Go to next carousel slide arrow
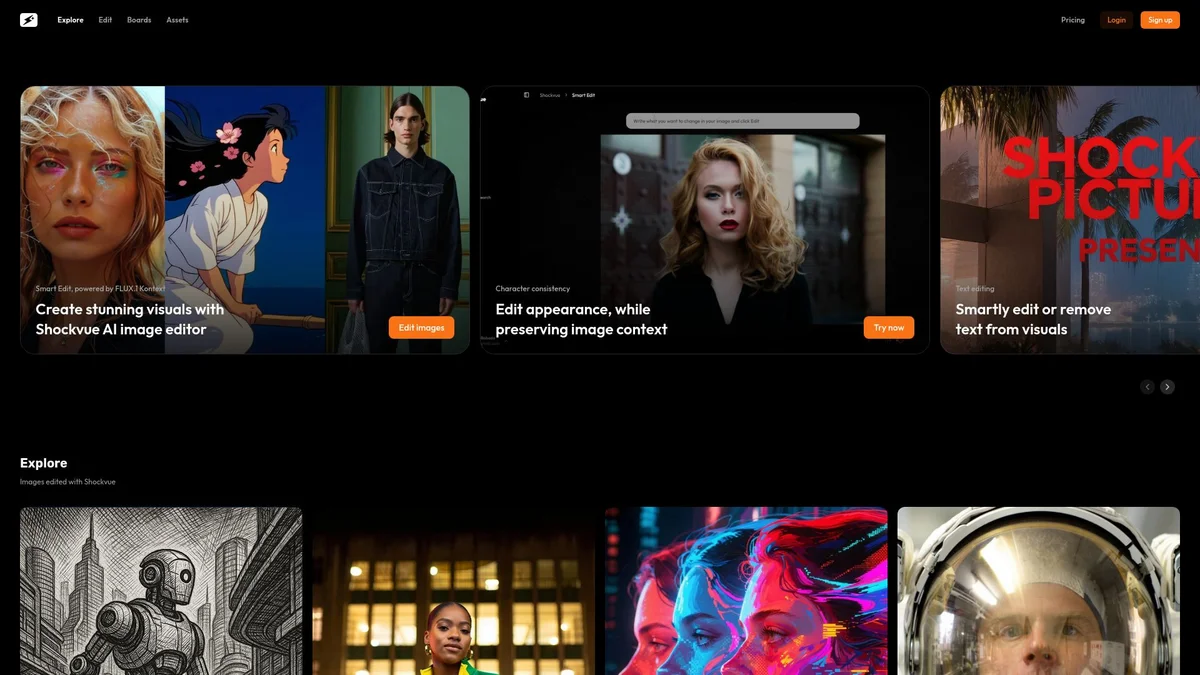Viewport: 1200px width, 675px height. pos(1167,387)
